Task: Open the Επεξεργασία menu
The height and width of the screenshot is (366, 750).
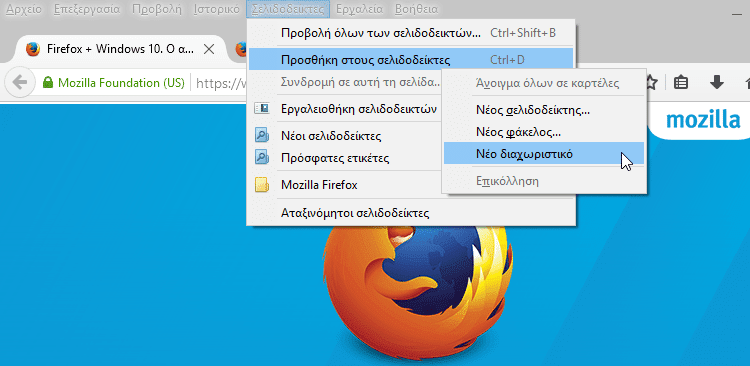Action: [87, 9]
